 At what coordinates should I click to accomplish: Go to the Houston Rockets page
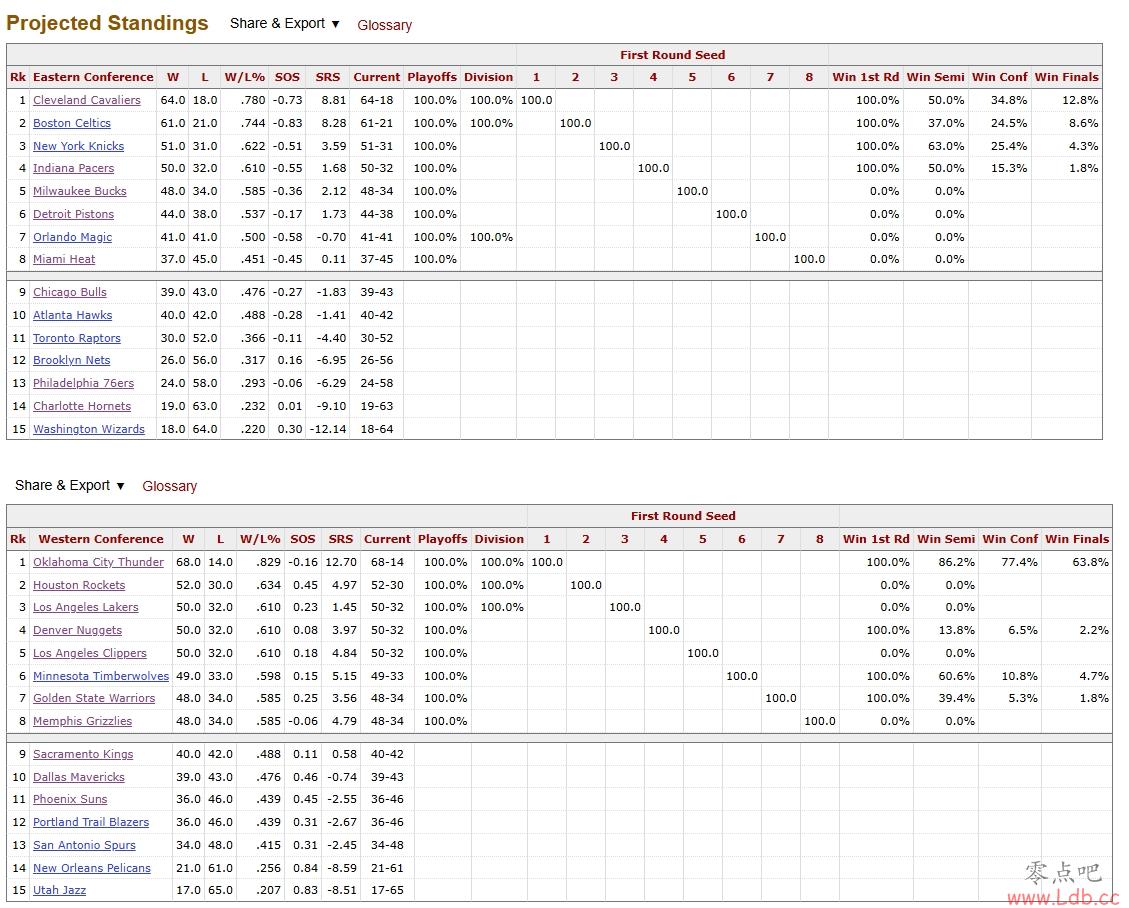click(x=79, y=585)
